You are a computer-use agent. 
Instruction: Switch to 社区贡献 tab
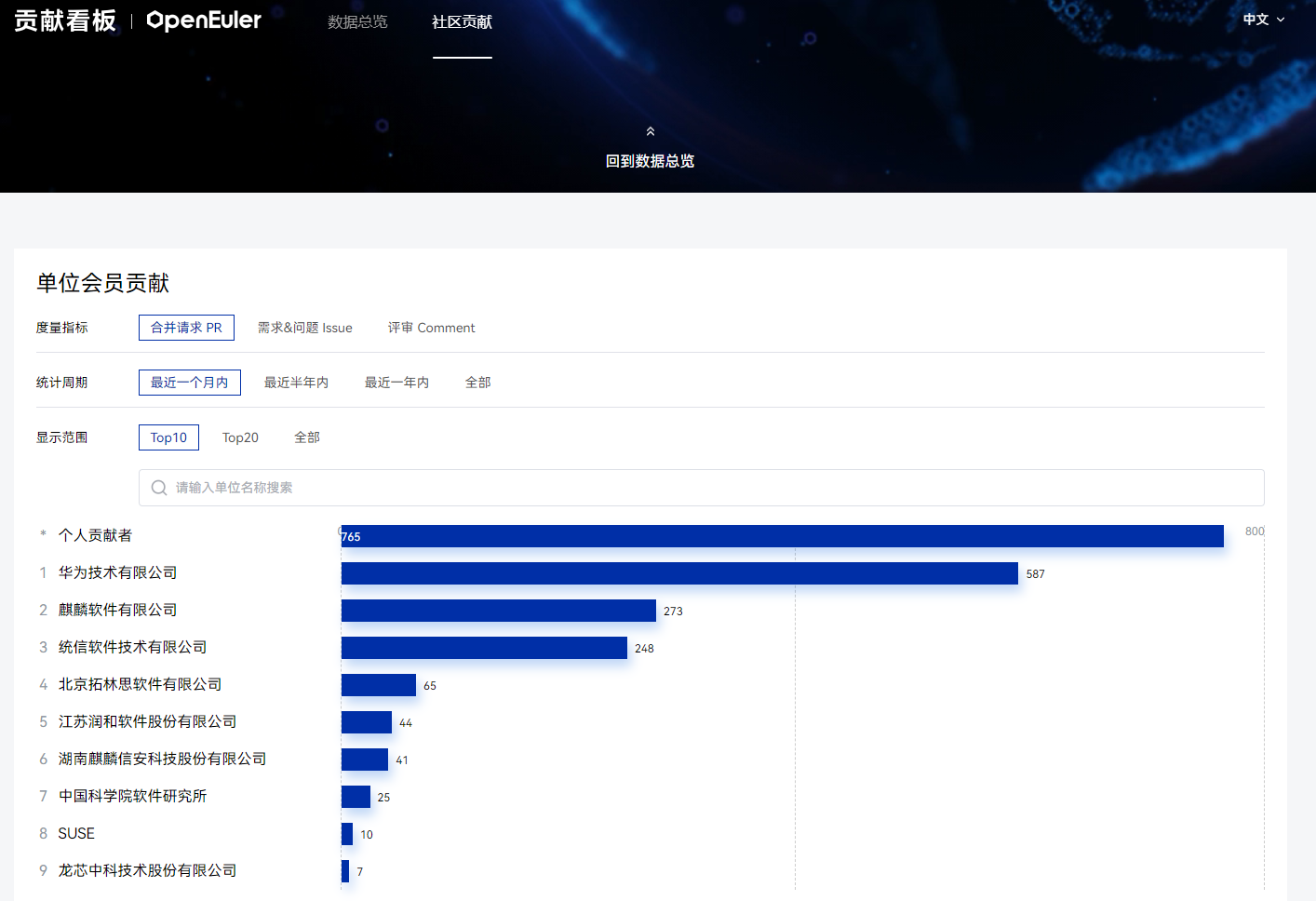coord(462,21)
